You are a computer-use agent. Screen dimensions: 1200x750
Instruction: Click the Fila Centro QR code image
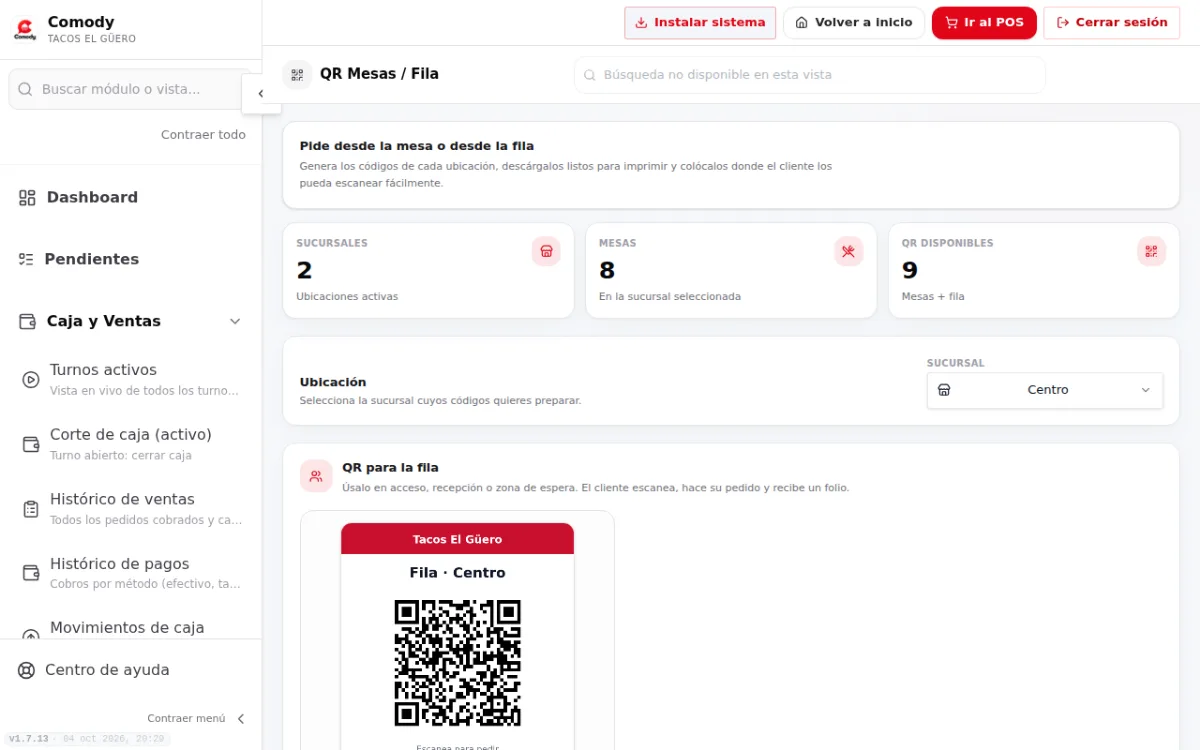pos(457,663)
